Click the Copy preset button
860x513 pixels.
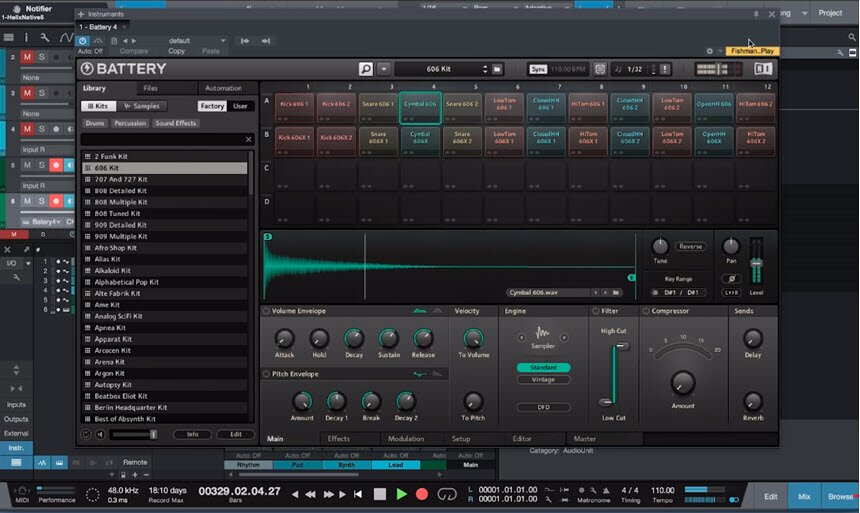point(176,51)
